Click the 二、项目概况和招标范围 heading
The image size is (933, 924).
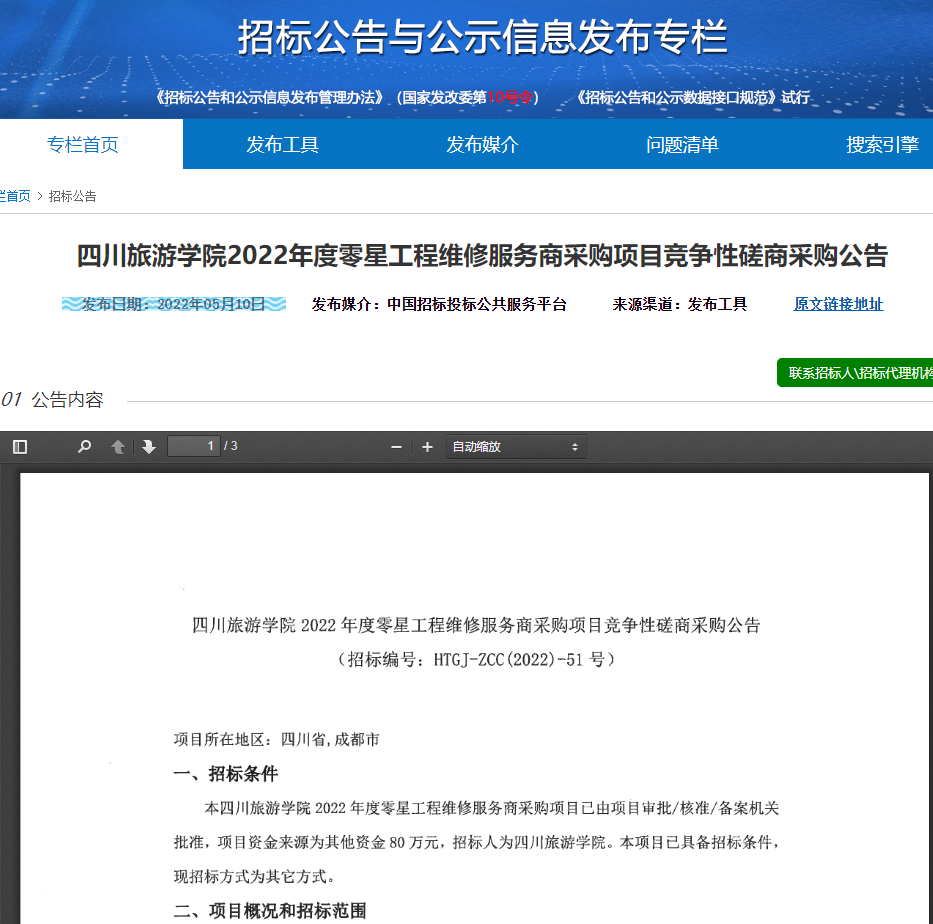coord(270,911)
